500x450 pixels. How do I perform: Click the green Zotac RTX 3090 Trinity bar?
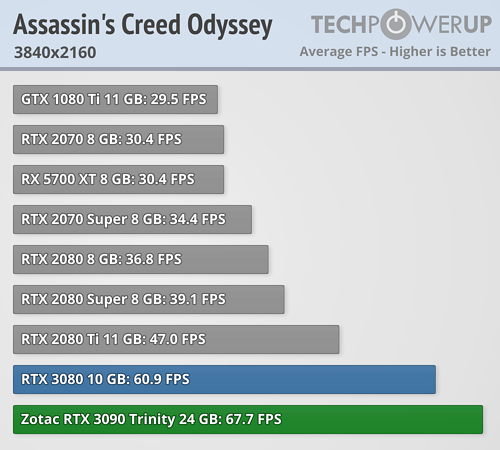tap(248, 419)
